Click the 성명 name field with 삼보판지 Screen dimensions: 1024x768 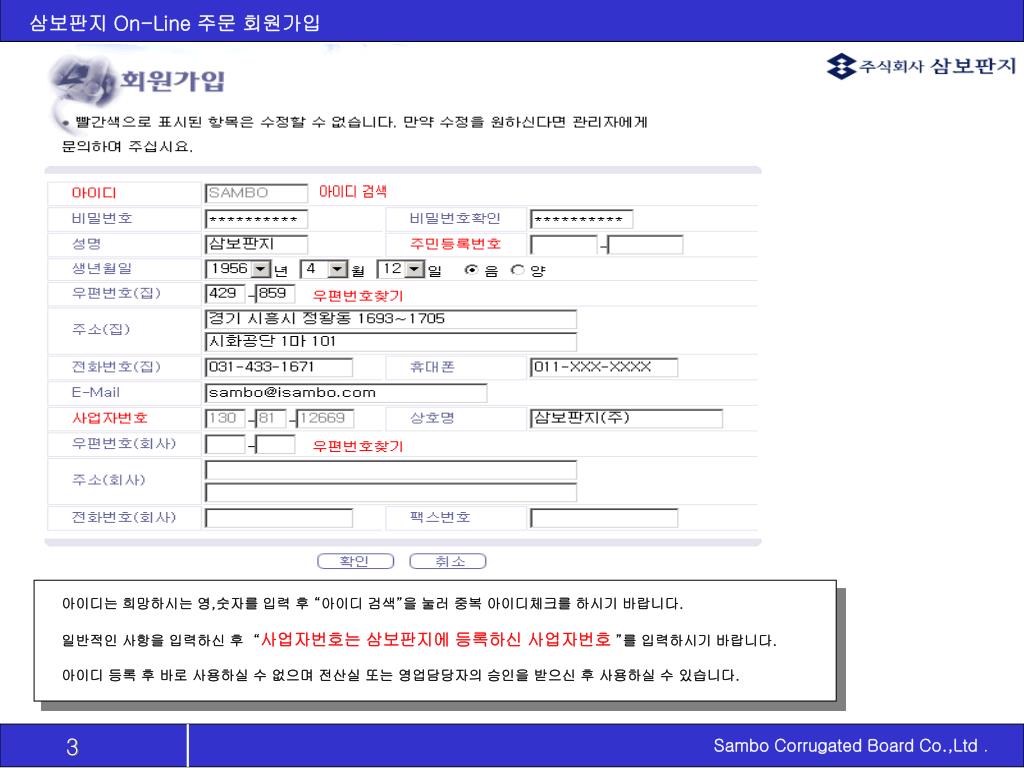pos(256,244)
